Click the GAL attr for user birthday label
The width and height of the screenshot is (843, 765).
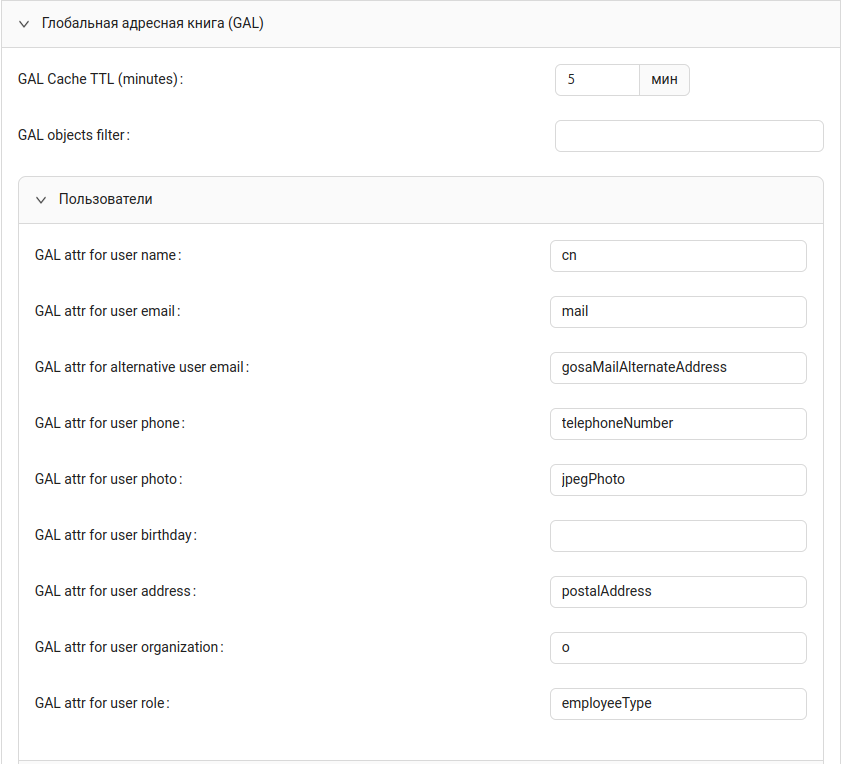point(115,535)
